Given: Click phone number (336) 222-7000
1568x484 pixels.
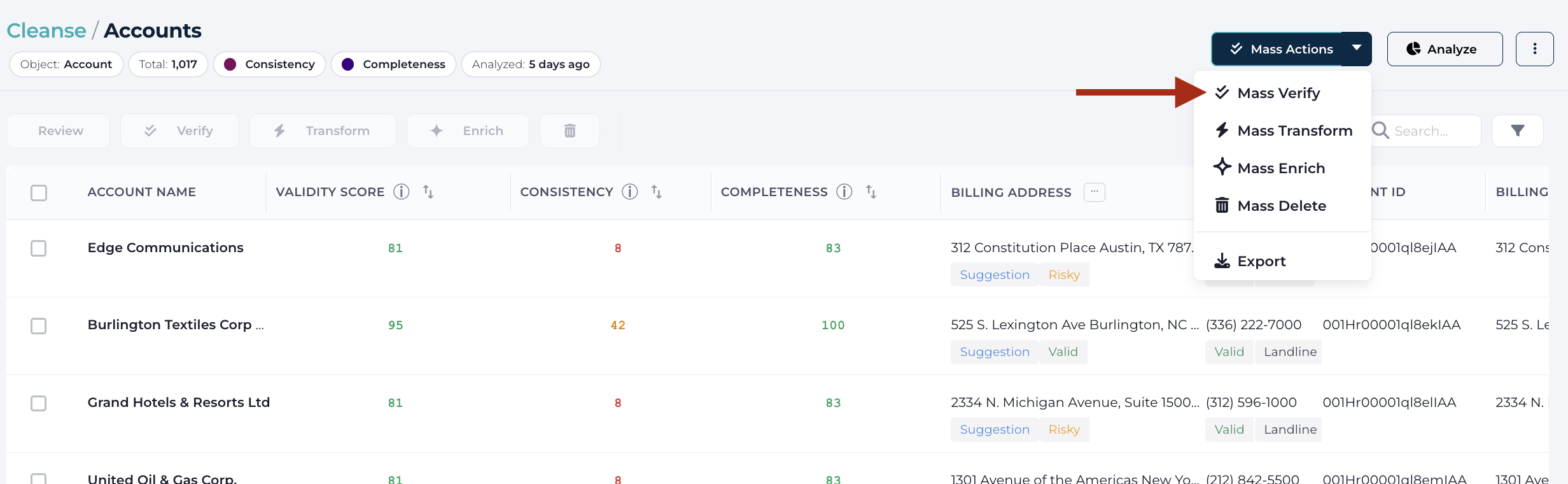Looking at the screenshot, I should [x=1254, y=325].
